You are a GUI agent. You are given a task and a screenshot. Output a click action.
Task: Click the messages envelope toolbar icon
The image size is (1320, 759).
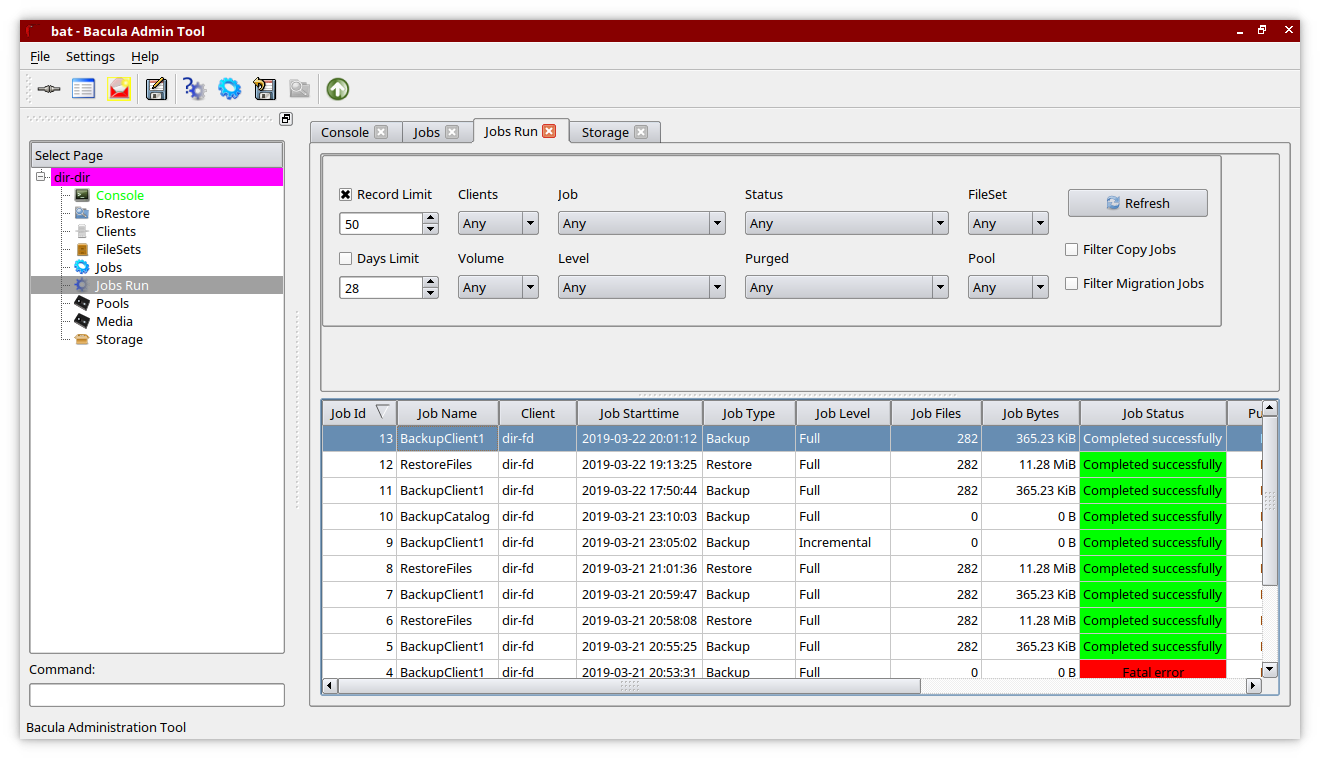120,89
